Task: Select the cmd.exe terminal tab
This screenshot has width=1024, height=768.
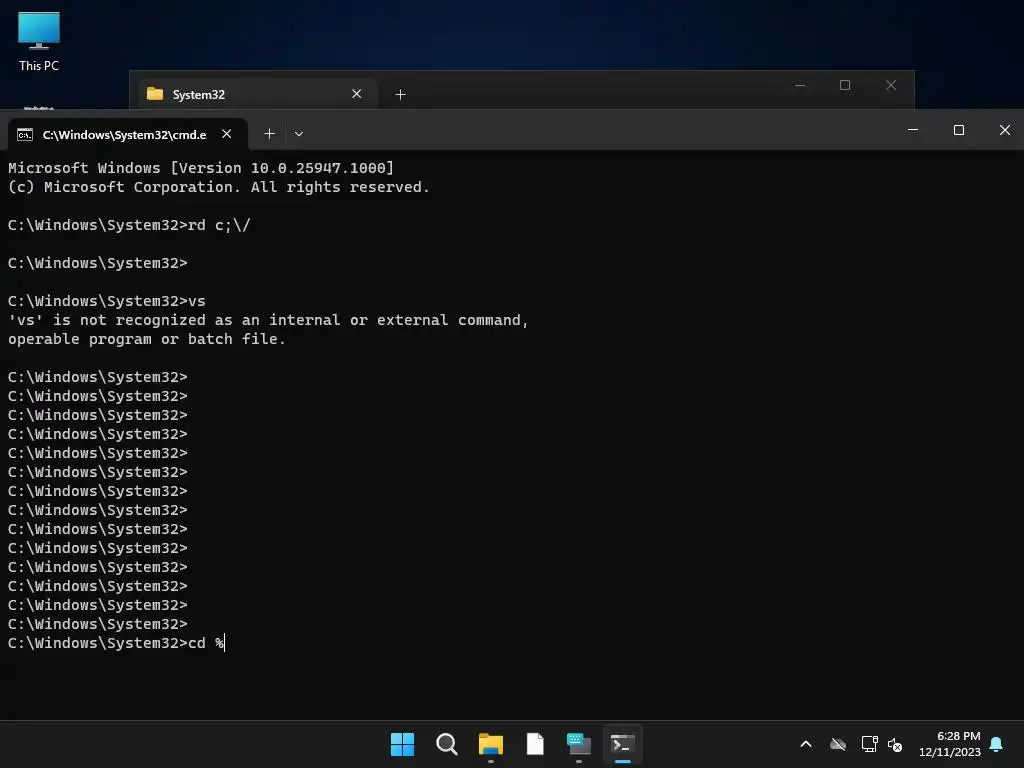Action: (127, 134)
